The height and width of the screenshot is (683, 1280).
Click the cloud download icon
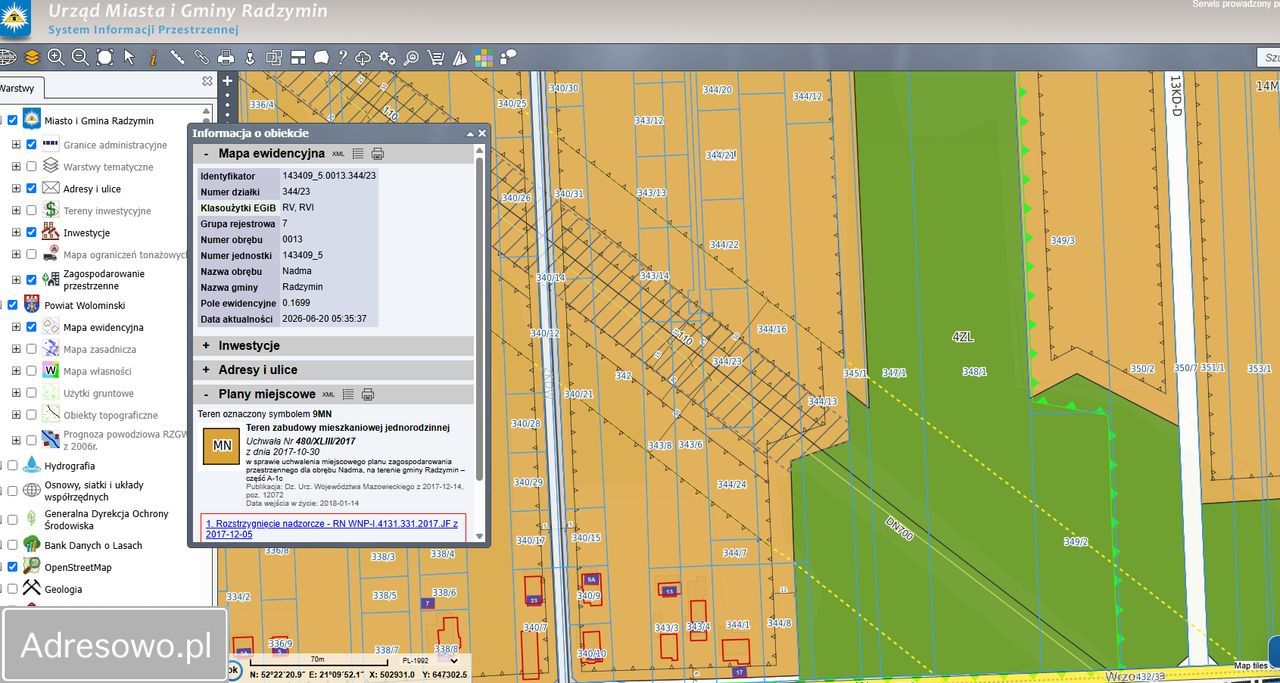[363, 57]
